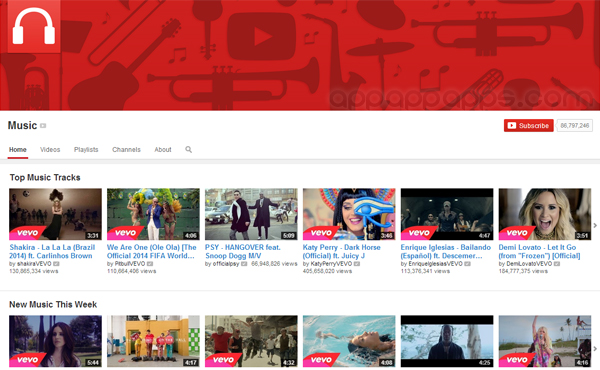Play the 4:32 video in New Music This Week
600x370 pixels.
click(x=251, y=341)
